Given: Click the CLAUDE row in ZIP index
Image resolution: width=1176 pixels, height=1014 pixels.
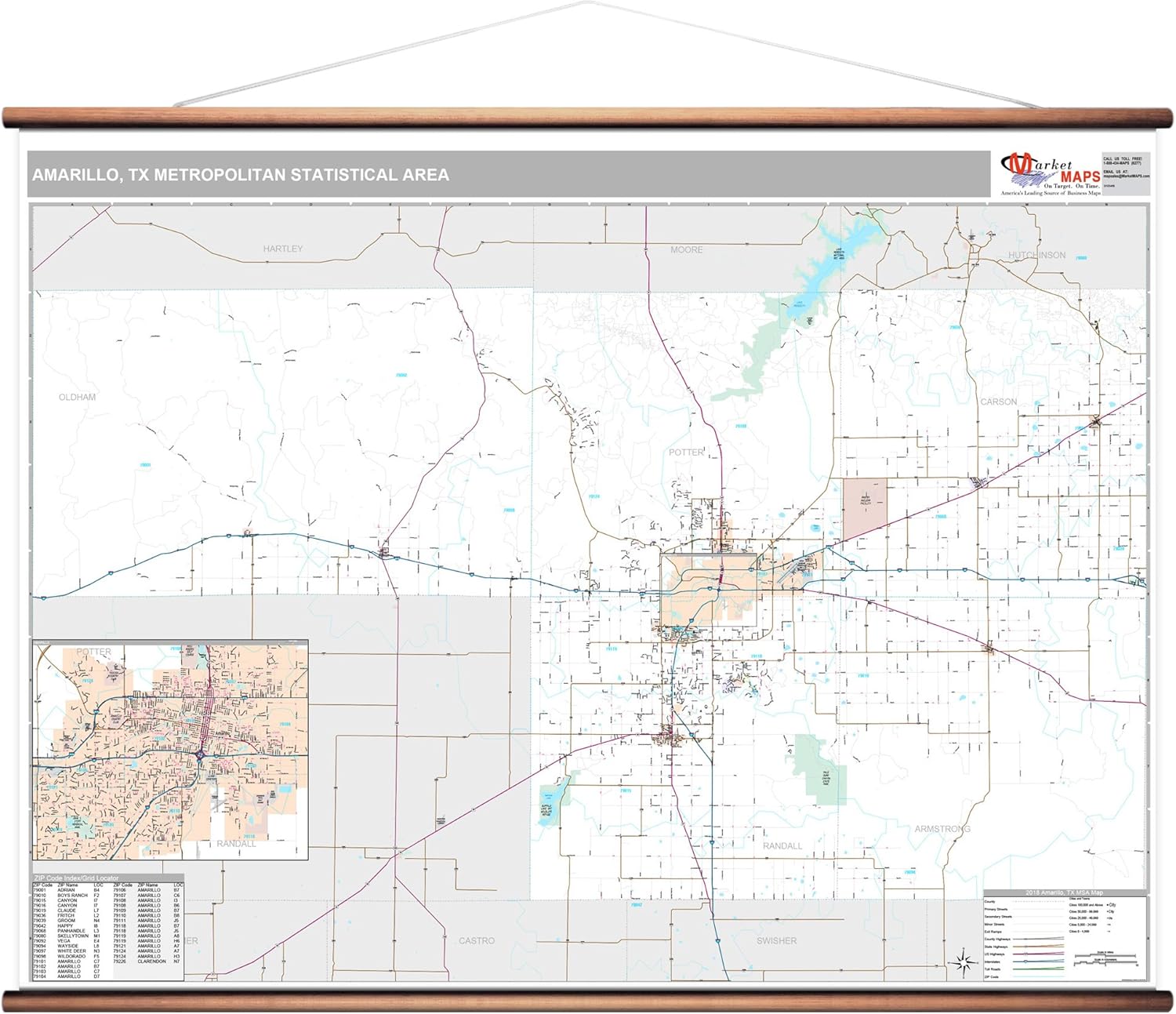Looking at the screenshot, I should pos(67,910).
